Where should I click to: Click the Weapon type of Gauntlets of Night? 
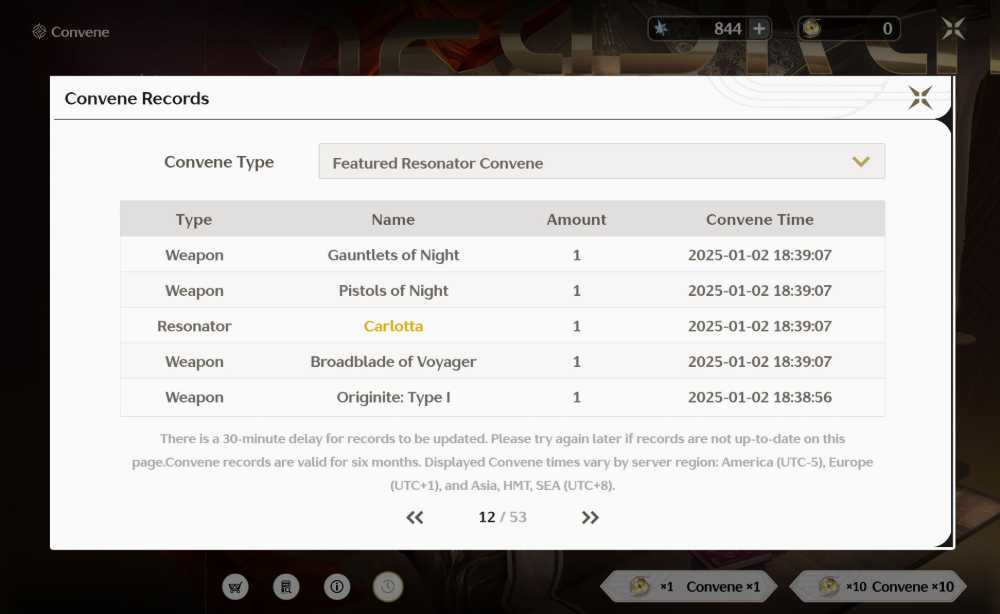194,255
